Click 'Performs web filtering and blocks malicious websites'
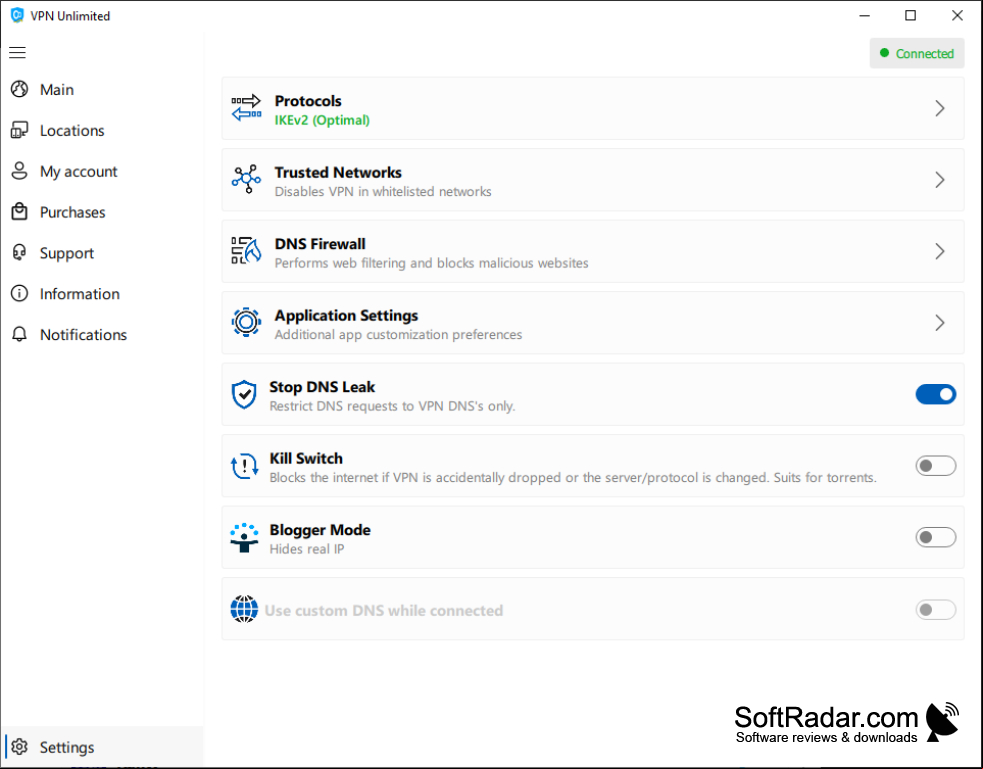This screenshot has height=769, width=983. click(431, 263)
